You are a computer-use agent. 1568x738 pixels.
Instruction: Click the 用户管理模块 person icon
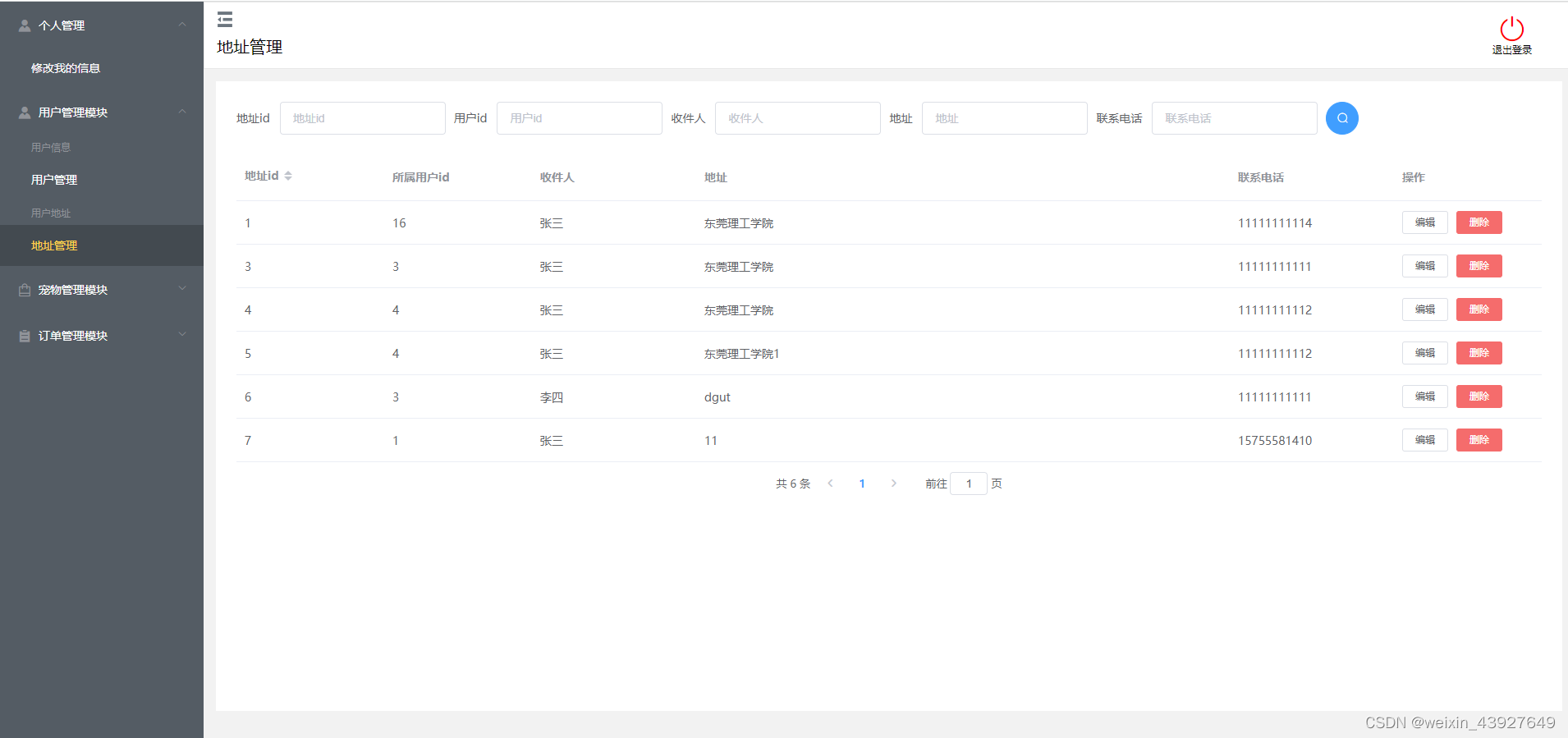click(25, 112)
